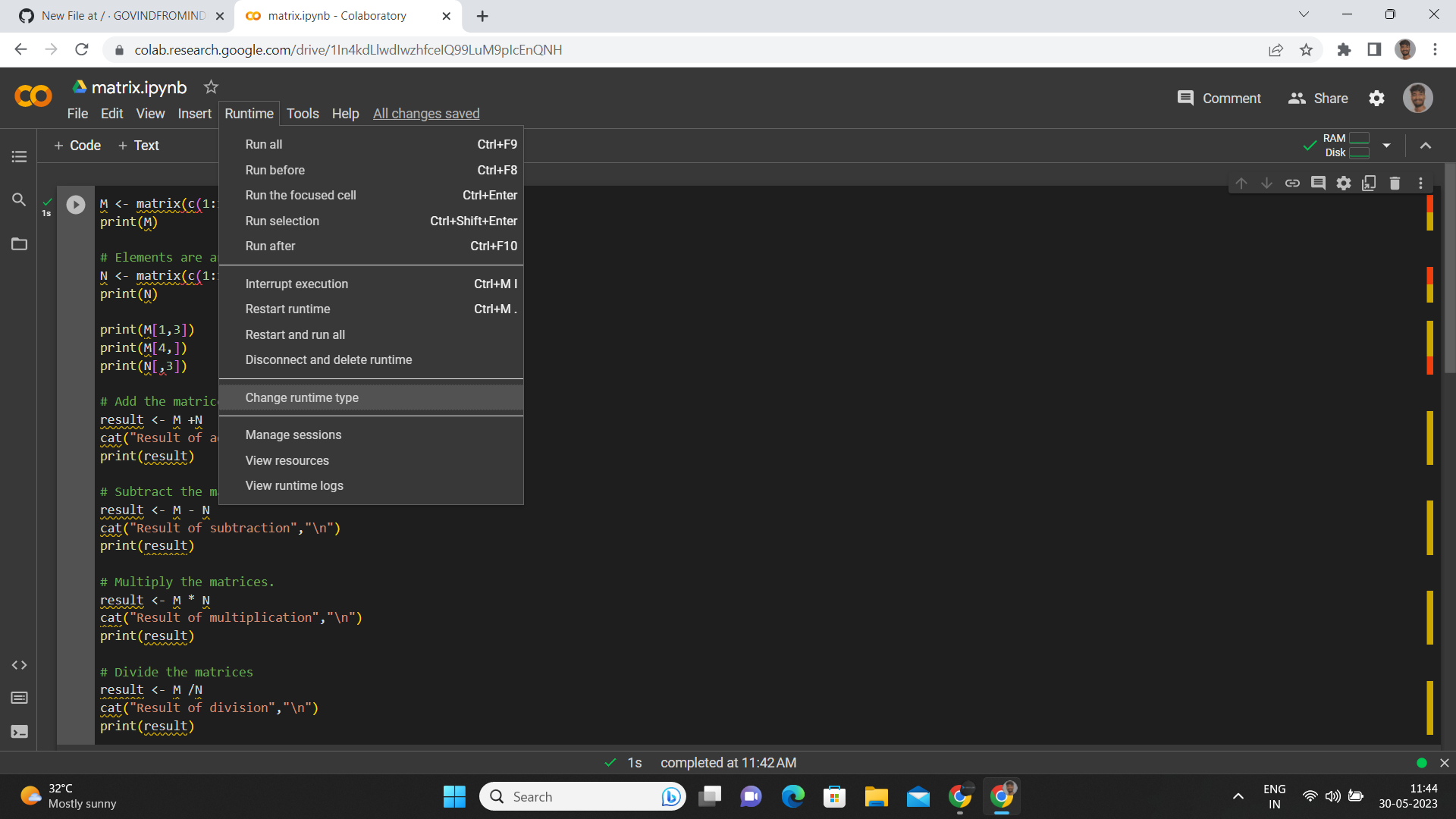Star the matrix.ipynb notebook

coord(211,86)
